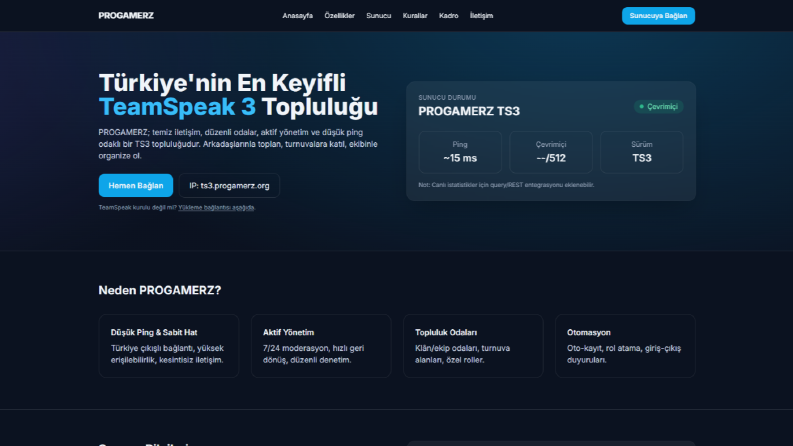793x446 pixels.
Task: Select the Düşük Ping & Sabit Hat card
Action: (x=169, y=346)
